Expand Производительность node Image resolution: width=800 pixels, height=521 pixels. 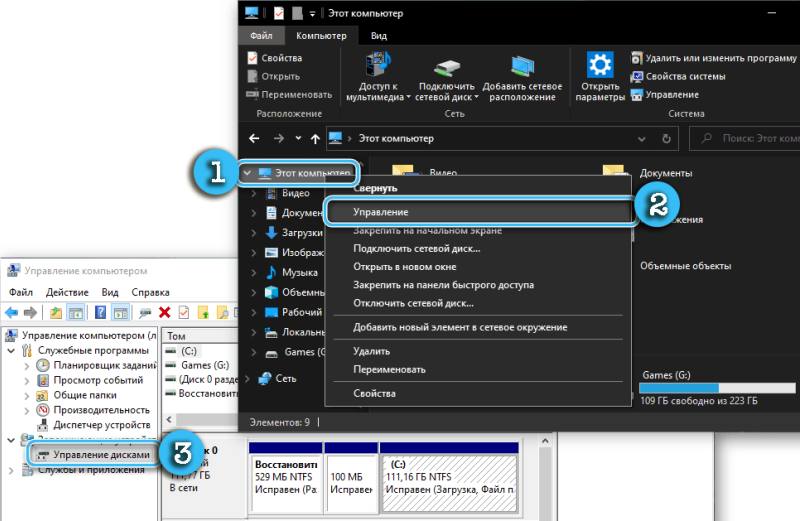coord(27,410)
